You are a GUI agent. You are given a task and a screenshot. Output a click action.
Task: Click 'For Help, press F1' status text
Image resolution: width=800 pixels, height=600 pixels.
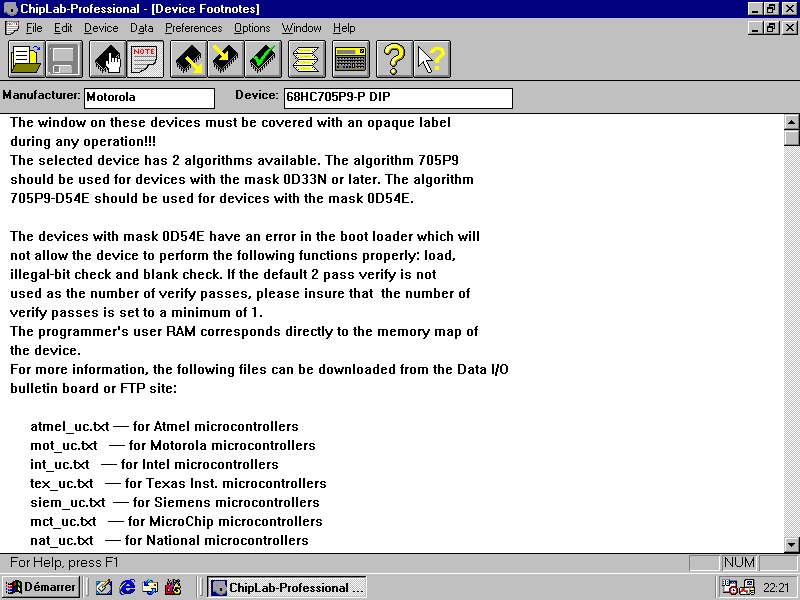point(64,562)
